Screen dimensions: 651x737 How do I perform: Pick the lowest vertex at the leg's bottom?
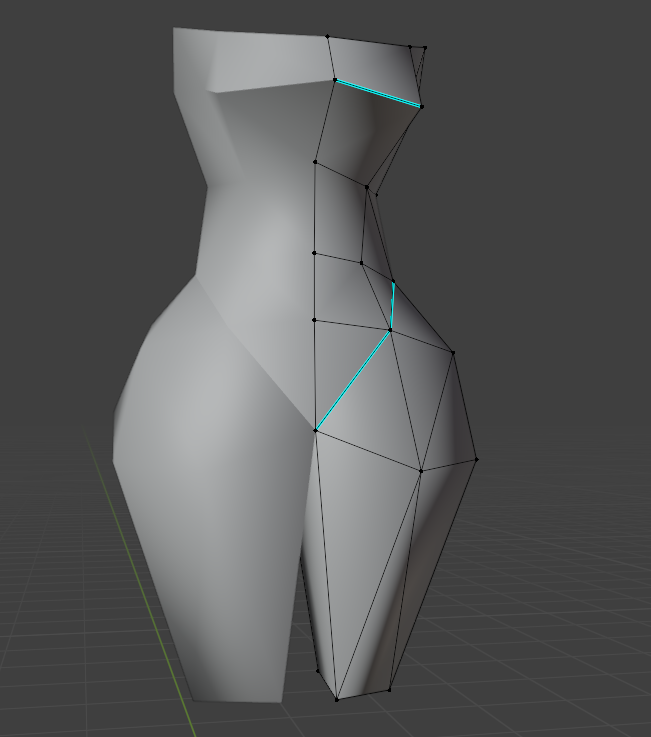337,700
